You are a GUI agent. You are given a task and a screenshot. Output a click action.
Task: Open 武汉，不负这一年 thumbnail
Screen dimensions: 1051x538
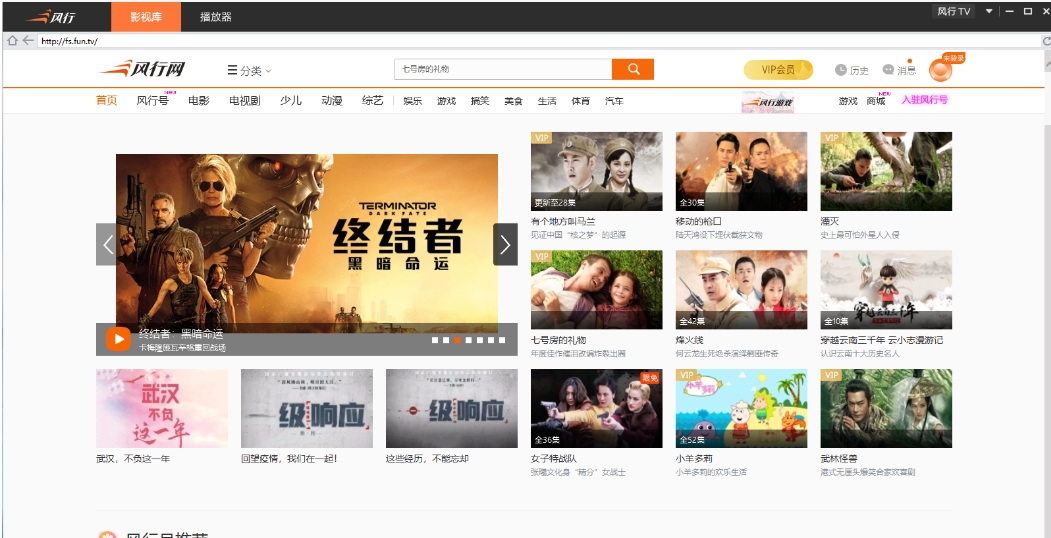point(162,409)
